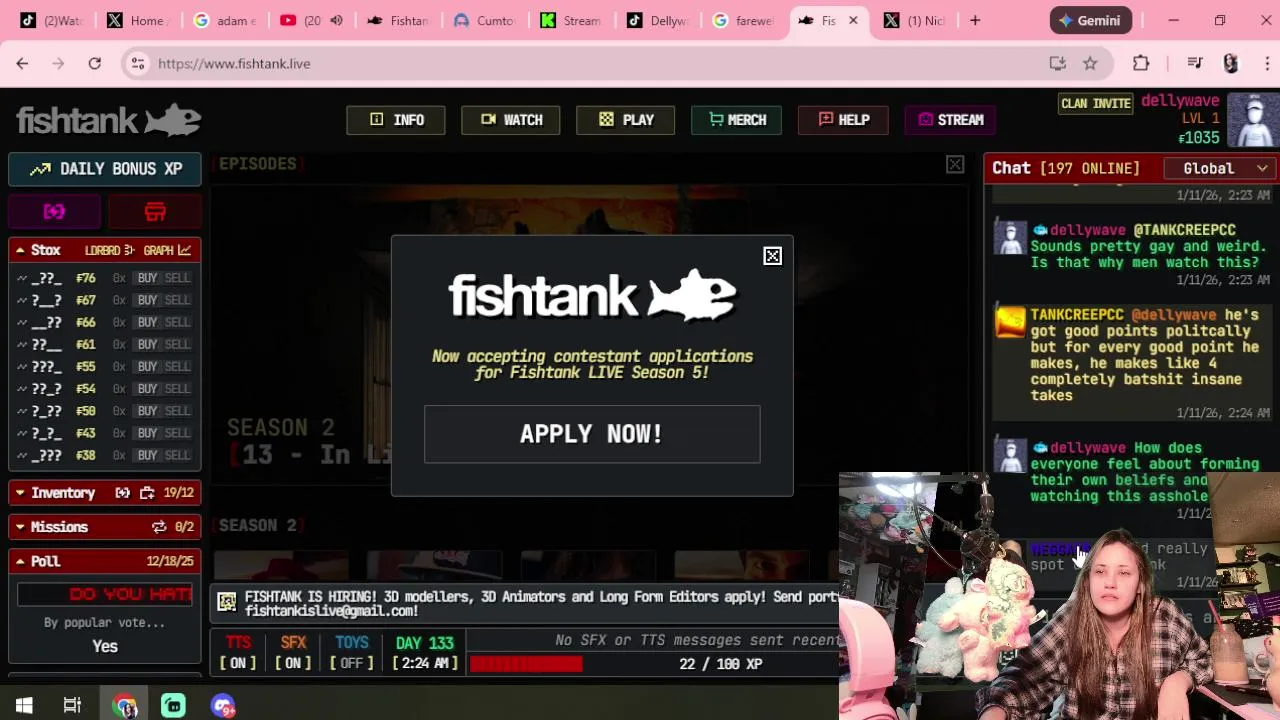The image size is (1280, 720).
Task: Open Chrome from the taskbar
Action: [x=124, y=706]
